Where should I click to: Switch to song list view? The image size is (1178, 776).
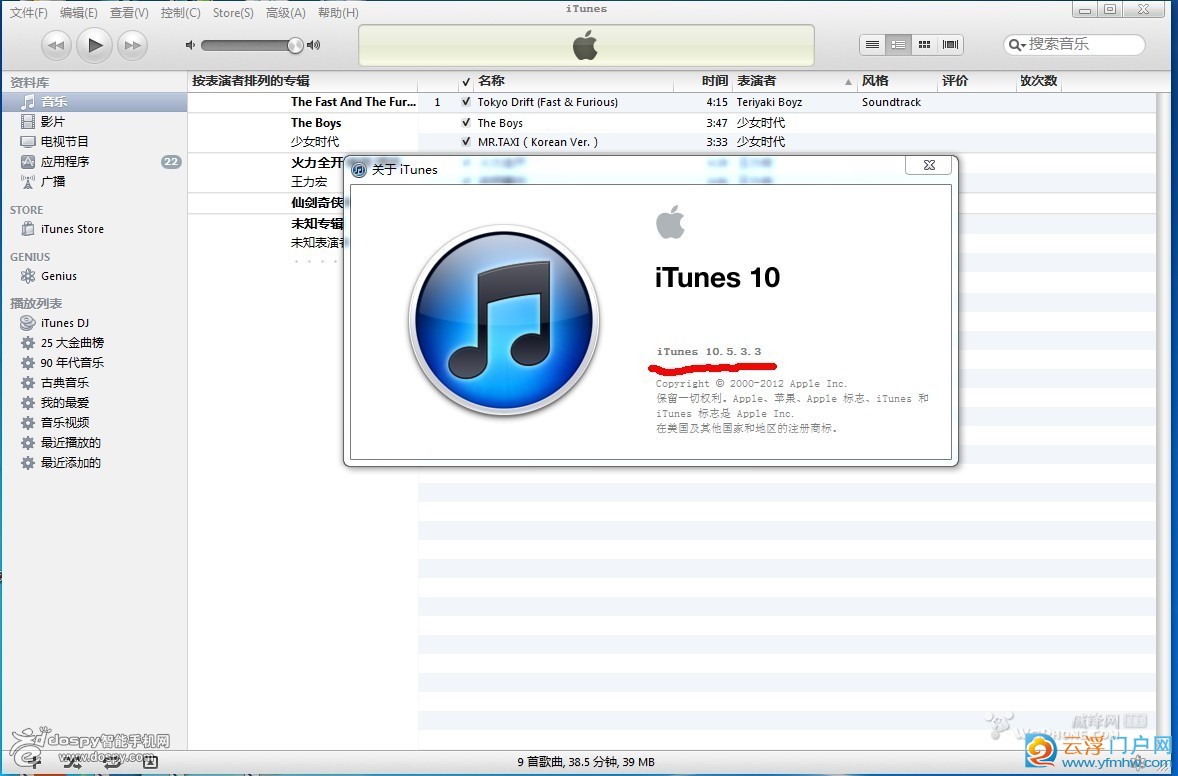coord(872,44)
